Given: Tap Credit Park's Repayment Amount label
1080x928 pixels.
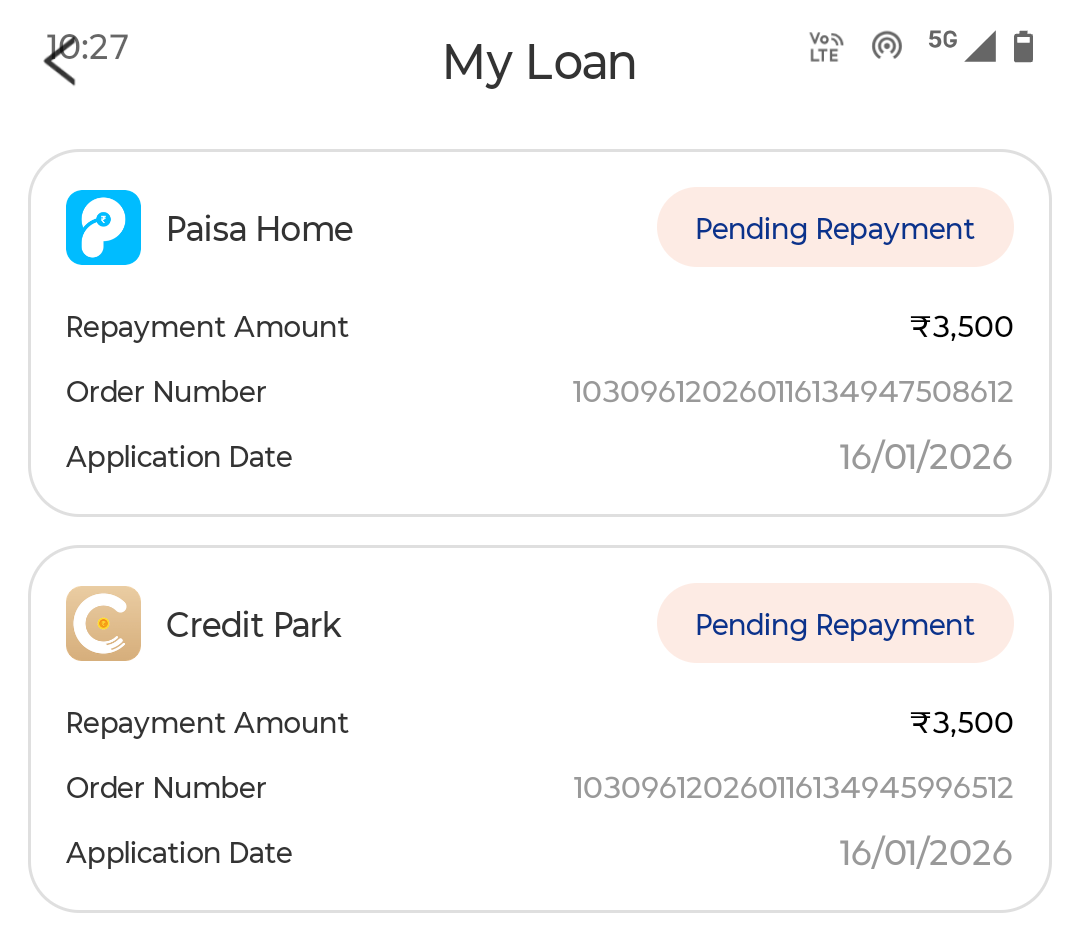Looking at the screenshot, I should pyautogui.click(x=207, y=723).
